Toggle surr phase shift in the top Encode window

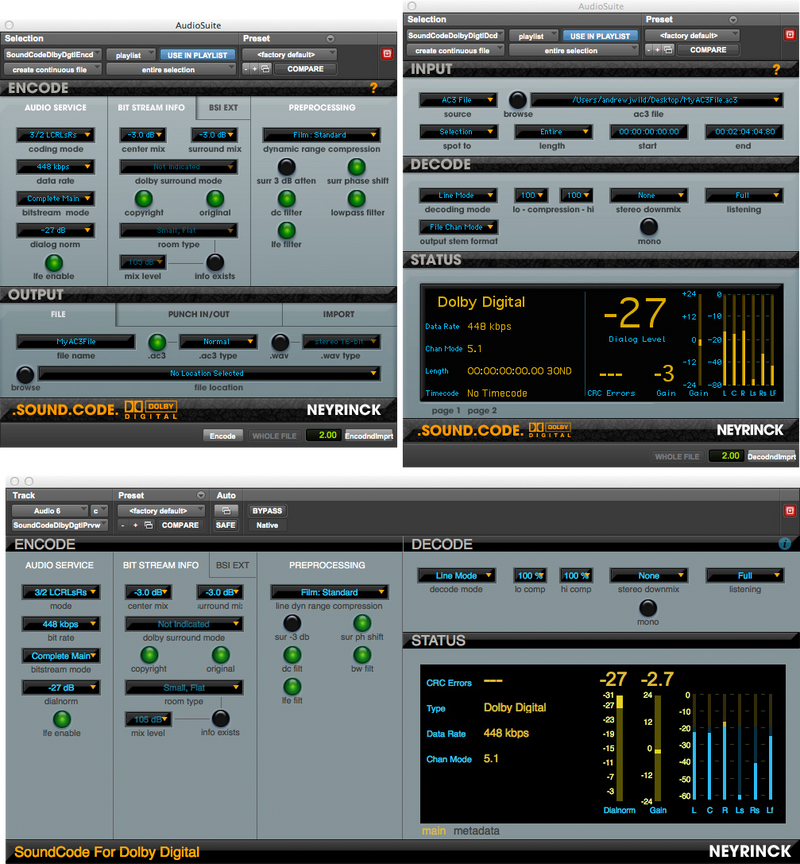click(x=357, y=166)
